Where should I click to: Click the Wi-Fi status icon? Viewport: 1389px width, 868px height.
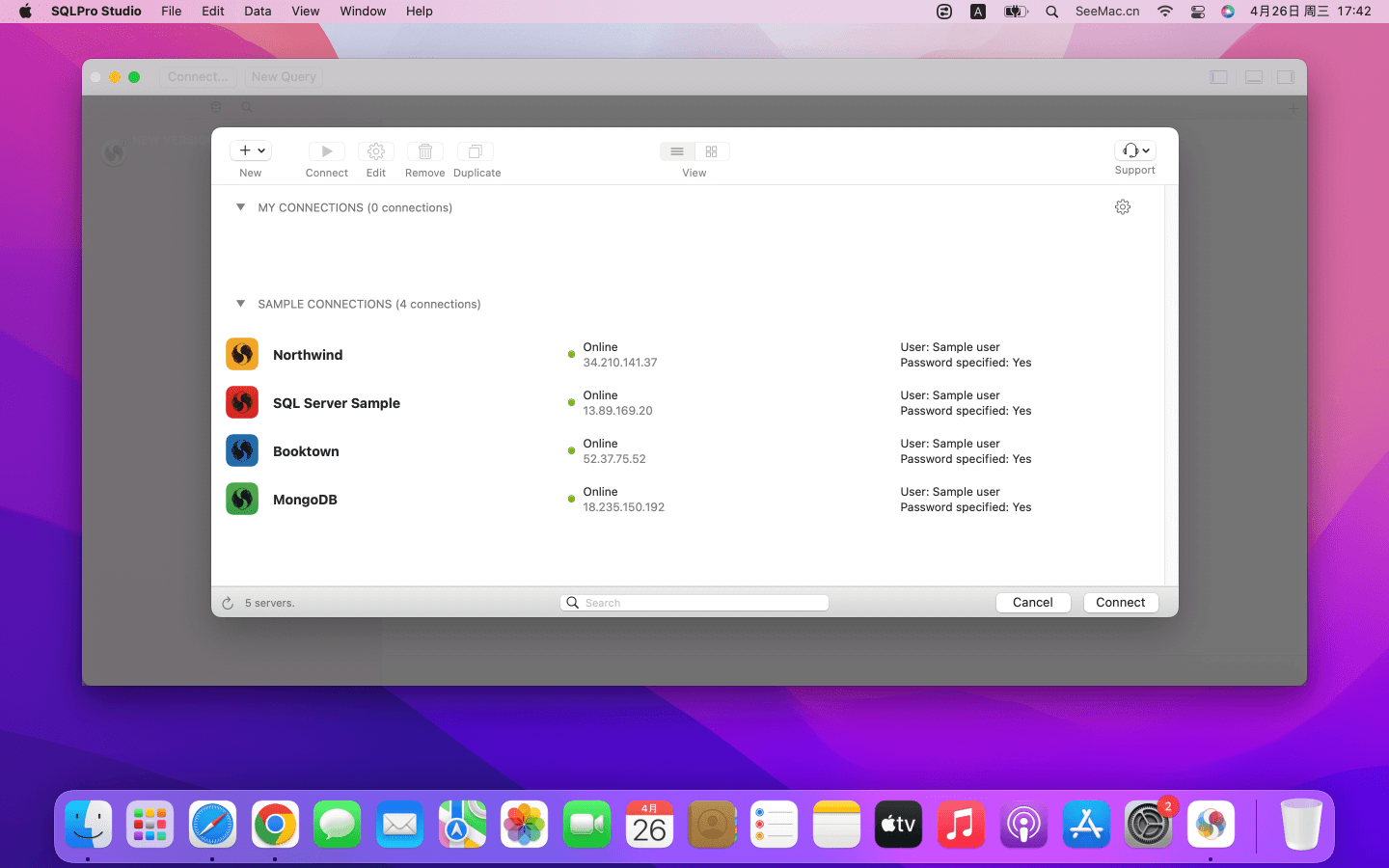click(x=1165, y=12)
